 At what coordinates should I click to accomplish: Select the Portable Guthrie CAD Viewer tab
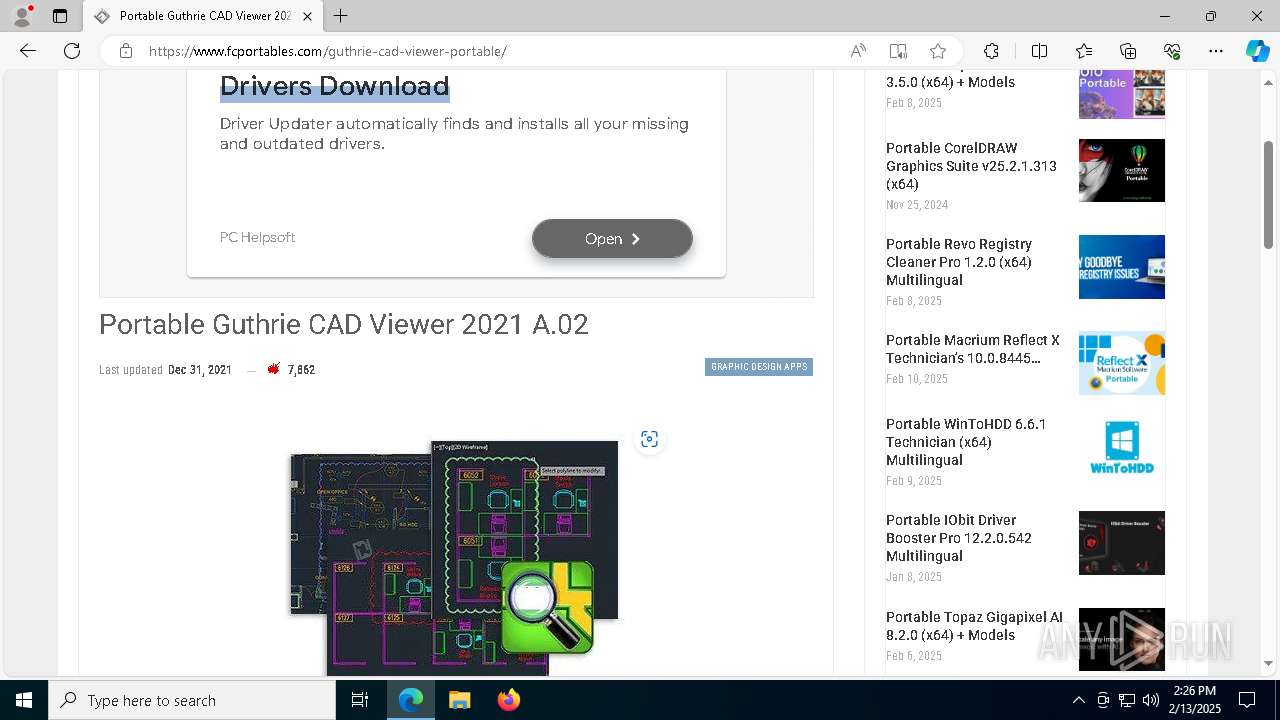click(203, 16)
